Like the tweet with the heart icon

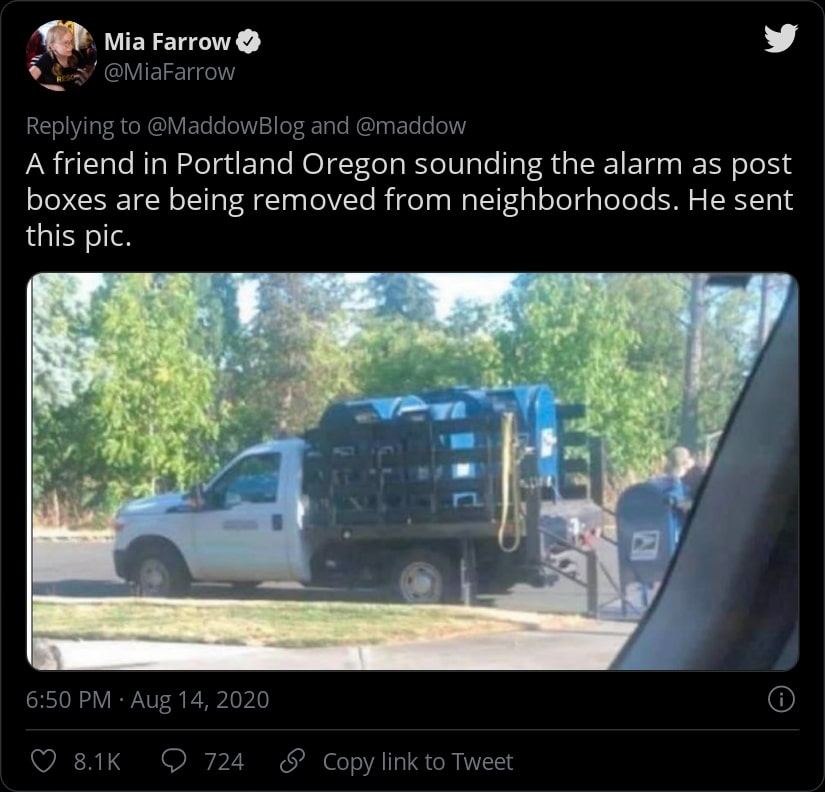pyautogui.click(x=43, y=761)
